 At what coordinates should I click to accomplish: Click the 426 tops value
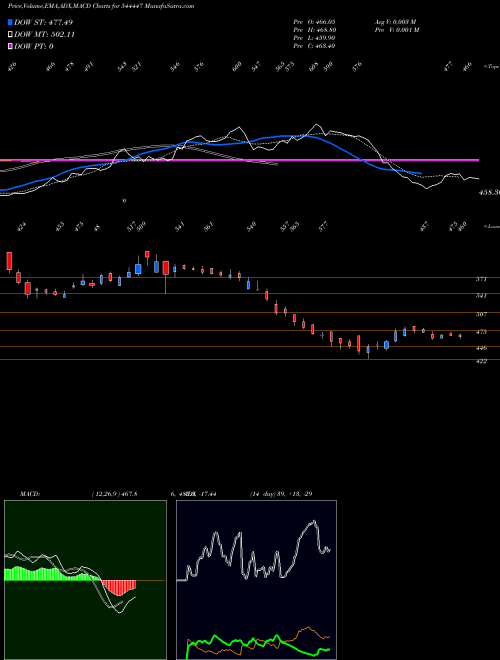click(12, 67)
